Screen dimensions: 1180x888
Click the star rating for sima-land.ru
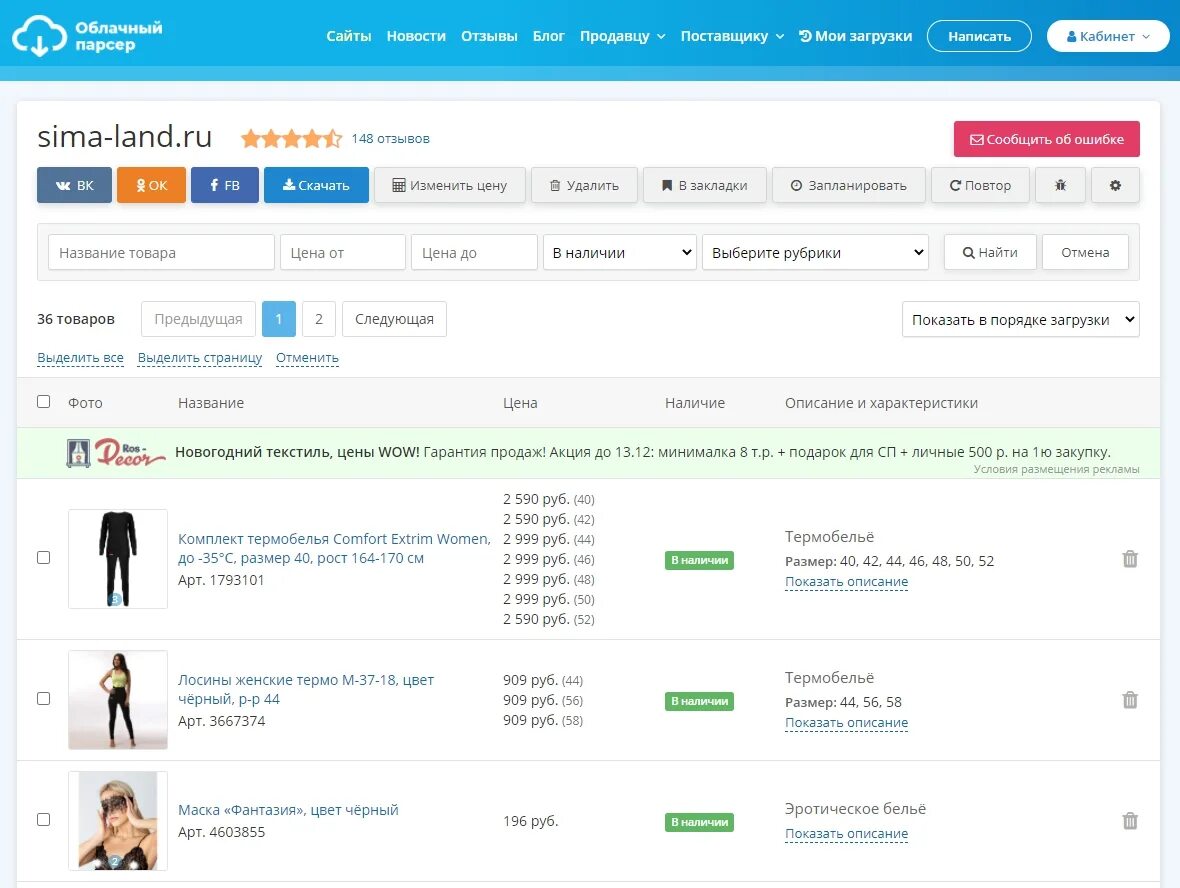[x=291, y=138]
